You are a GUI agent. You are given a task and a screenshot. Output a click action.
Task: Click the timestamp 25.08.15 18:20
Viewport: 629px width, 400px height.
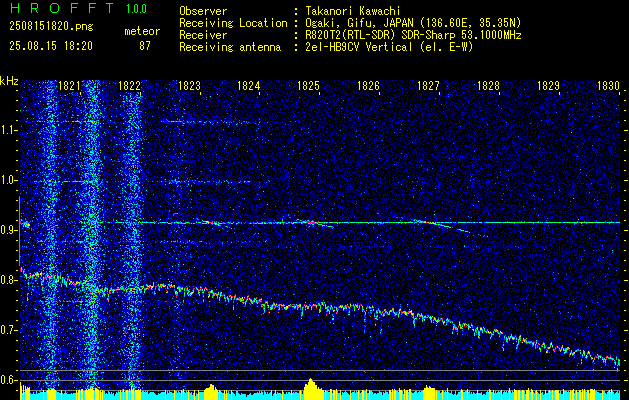pyautogui.click(x=51, y=46)
